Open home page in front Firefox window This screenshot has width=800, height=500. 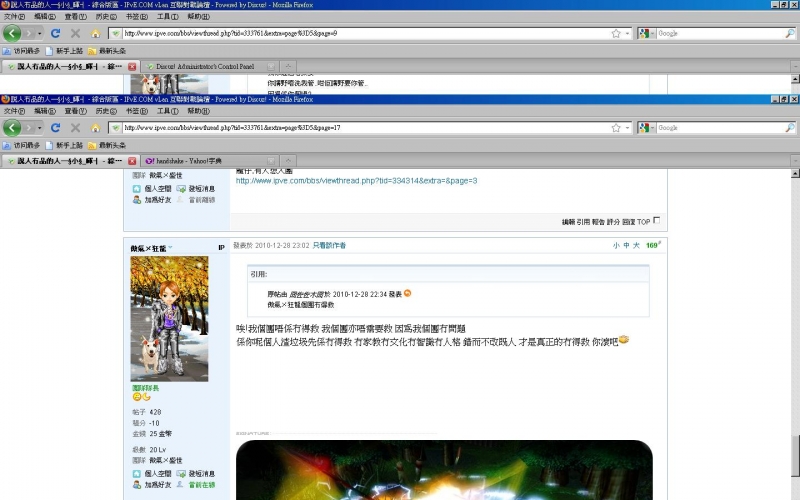click(95, 128)
